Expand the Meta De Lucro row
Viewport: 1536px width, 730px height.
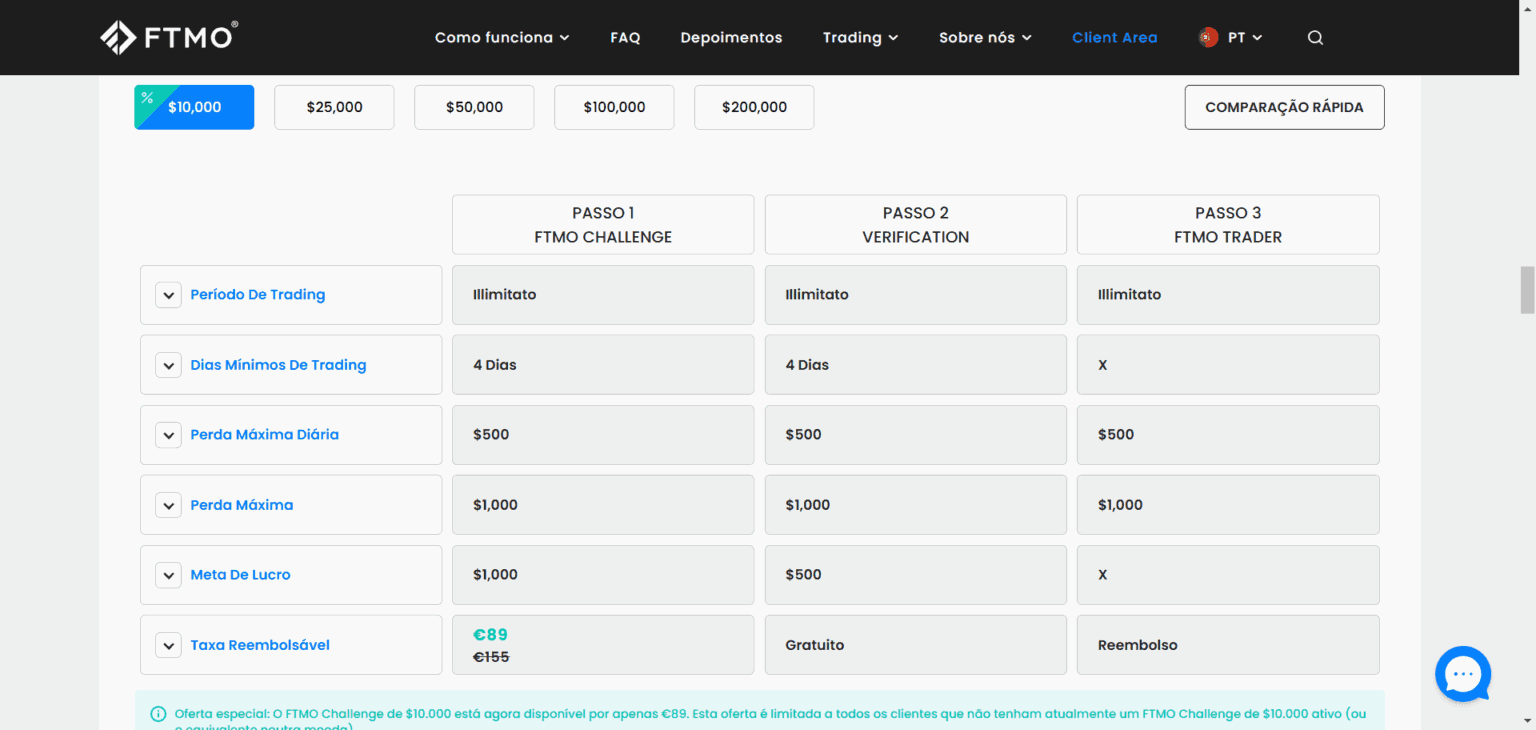168,575
